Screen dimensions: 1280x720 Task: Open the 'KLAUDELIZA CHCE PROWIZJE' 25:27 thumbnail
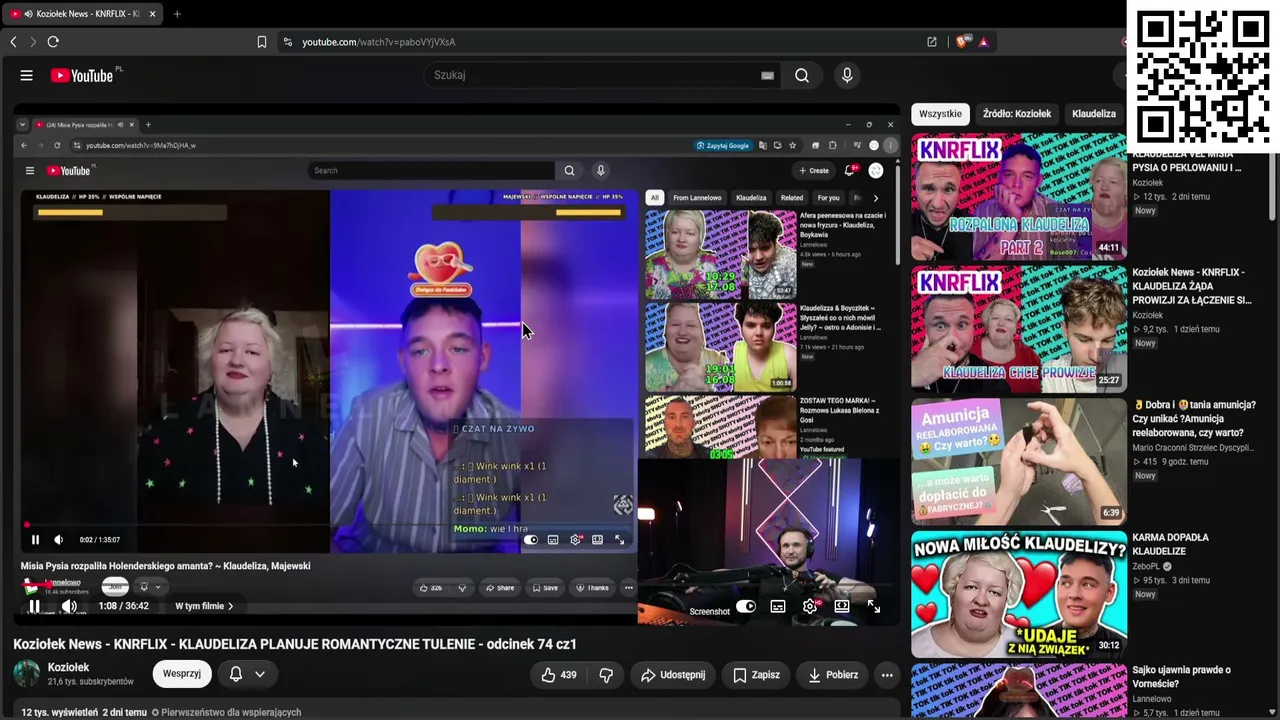[x=1018, y=329]
